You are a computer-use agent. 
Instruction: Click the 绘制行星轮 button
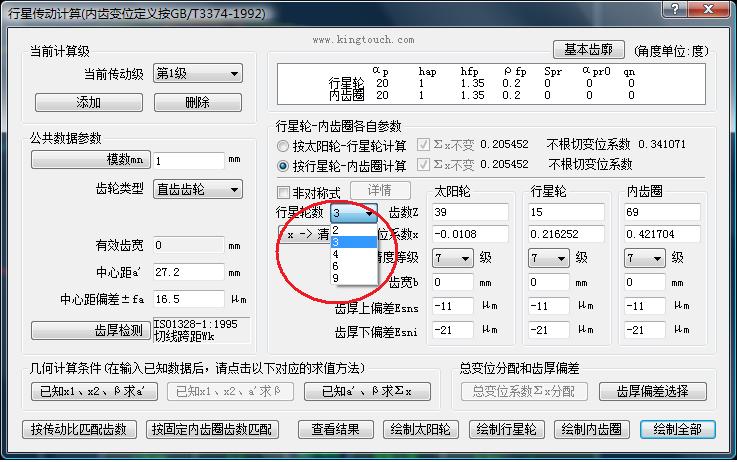(x=506, y=430)
